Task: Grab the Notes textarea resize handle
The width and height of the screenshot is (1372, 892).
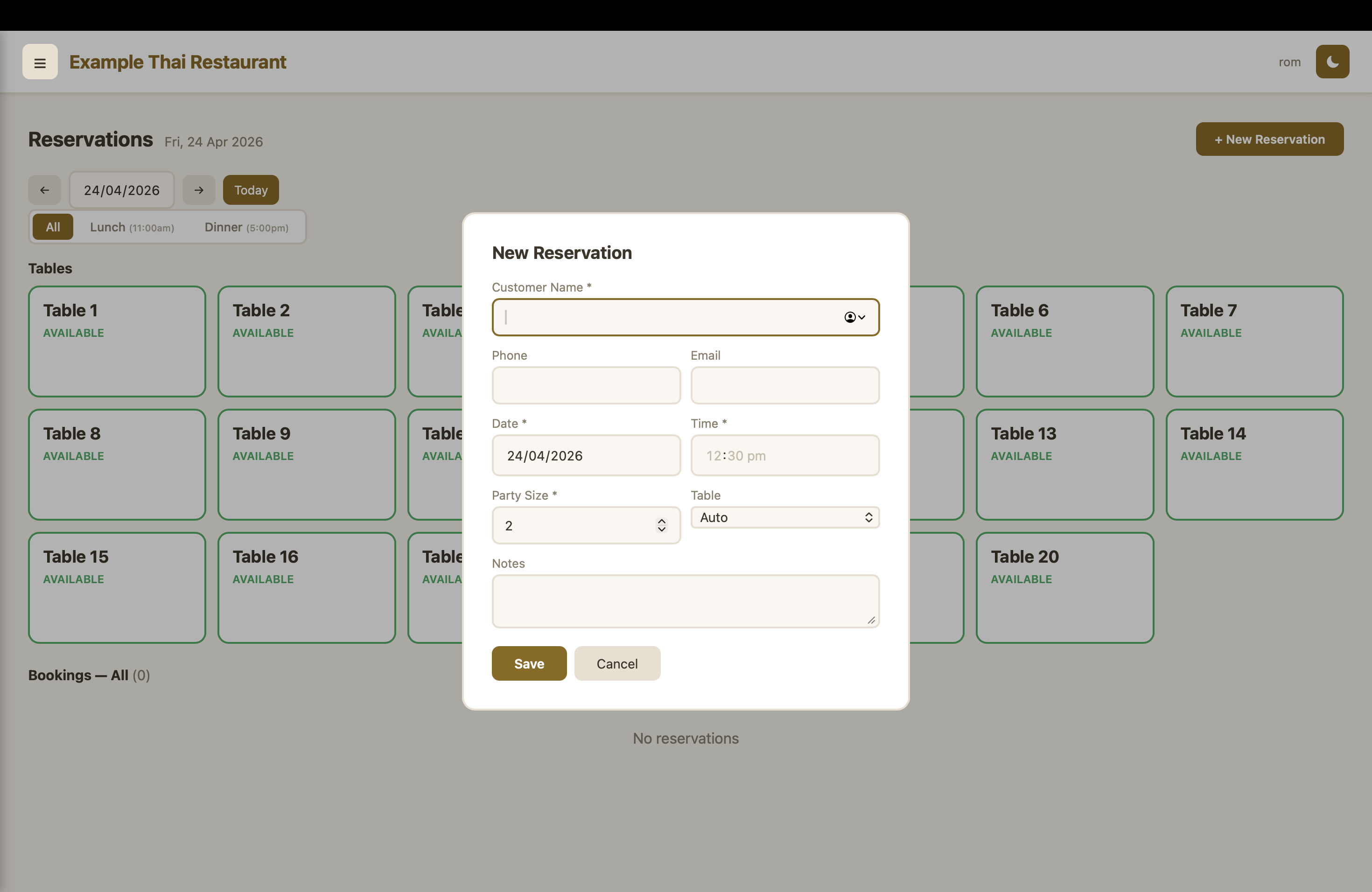Action: pos(871,620)
